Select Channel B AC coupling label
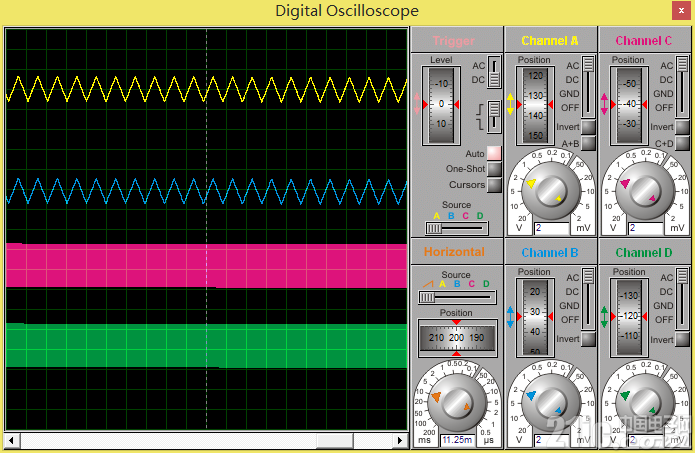 point(573,278)
